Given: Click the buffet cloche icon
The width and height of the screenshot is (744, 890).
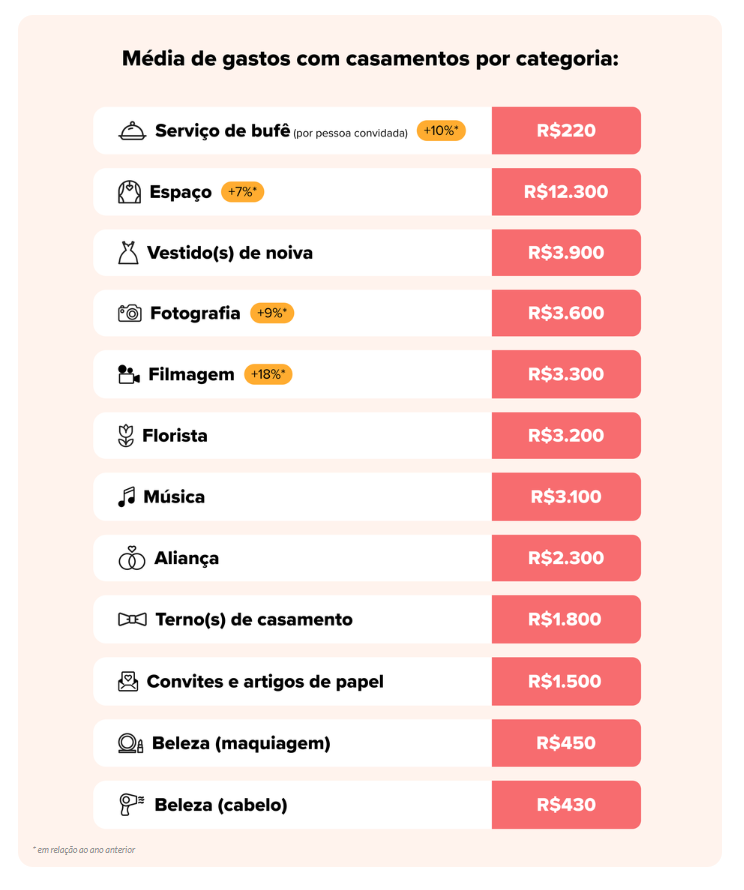Looking at the screenshot, I should 132,131.
